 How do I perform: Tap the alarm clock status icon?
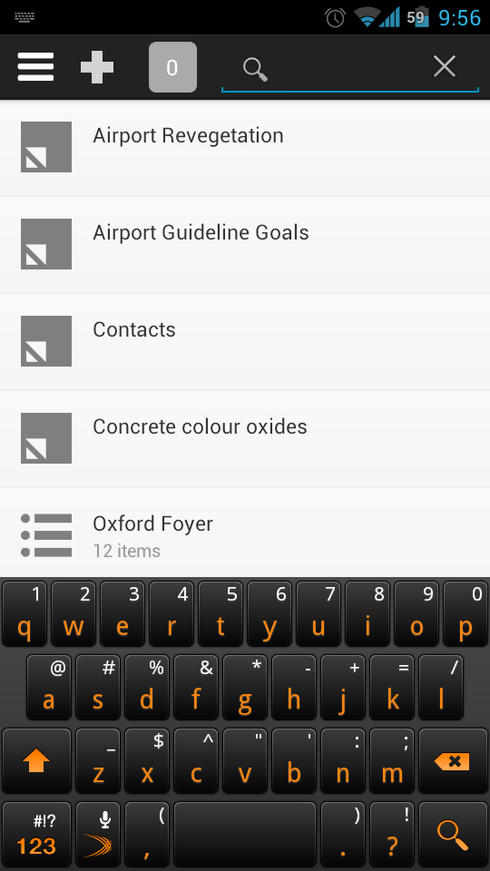(x=336, y=18)
